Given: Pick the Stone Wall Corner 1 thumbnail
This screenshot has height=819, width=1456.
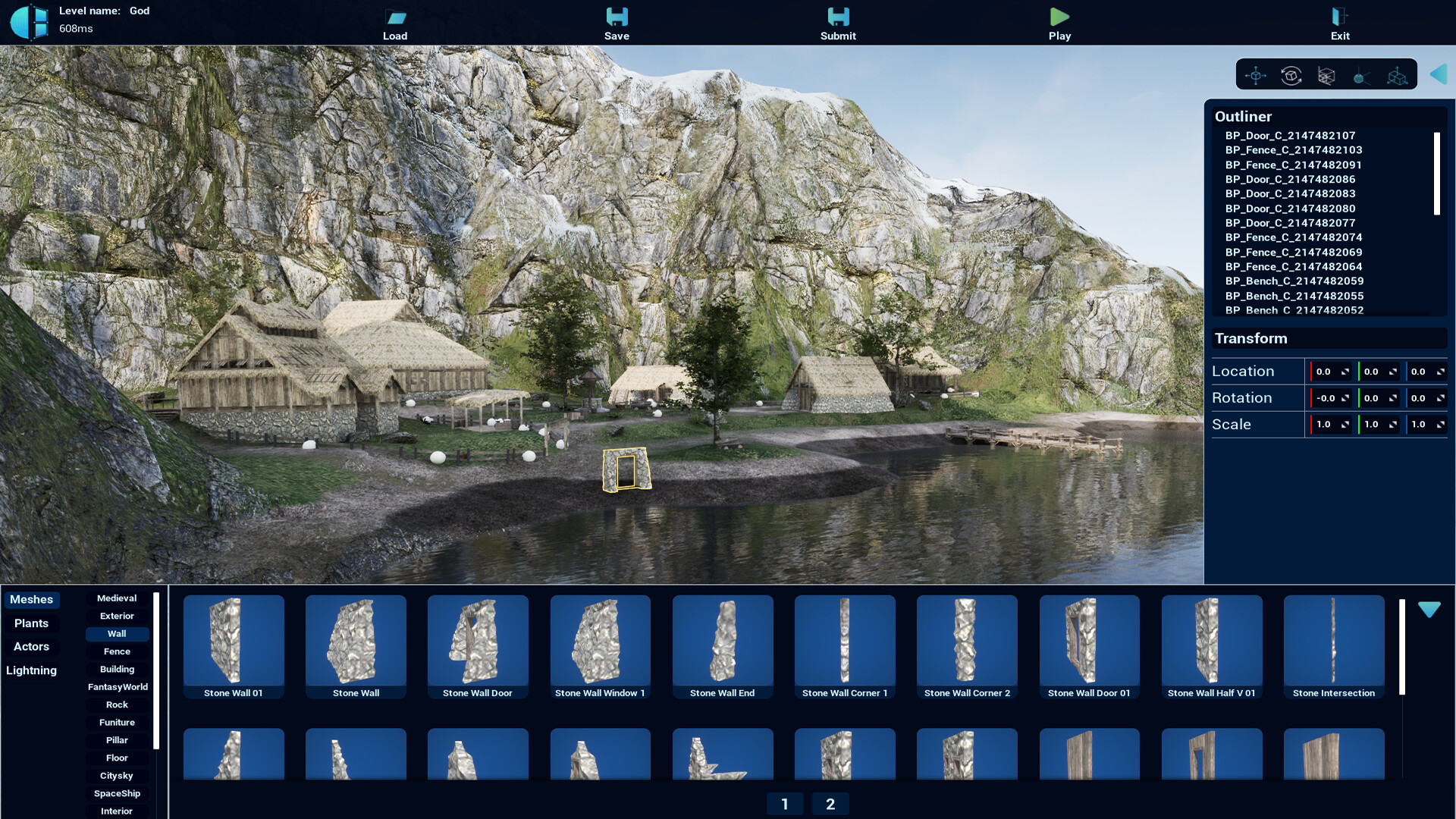Looking at the screenshot, I should coord(845,647).
